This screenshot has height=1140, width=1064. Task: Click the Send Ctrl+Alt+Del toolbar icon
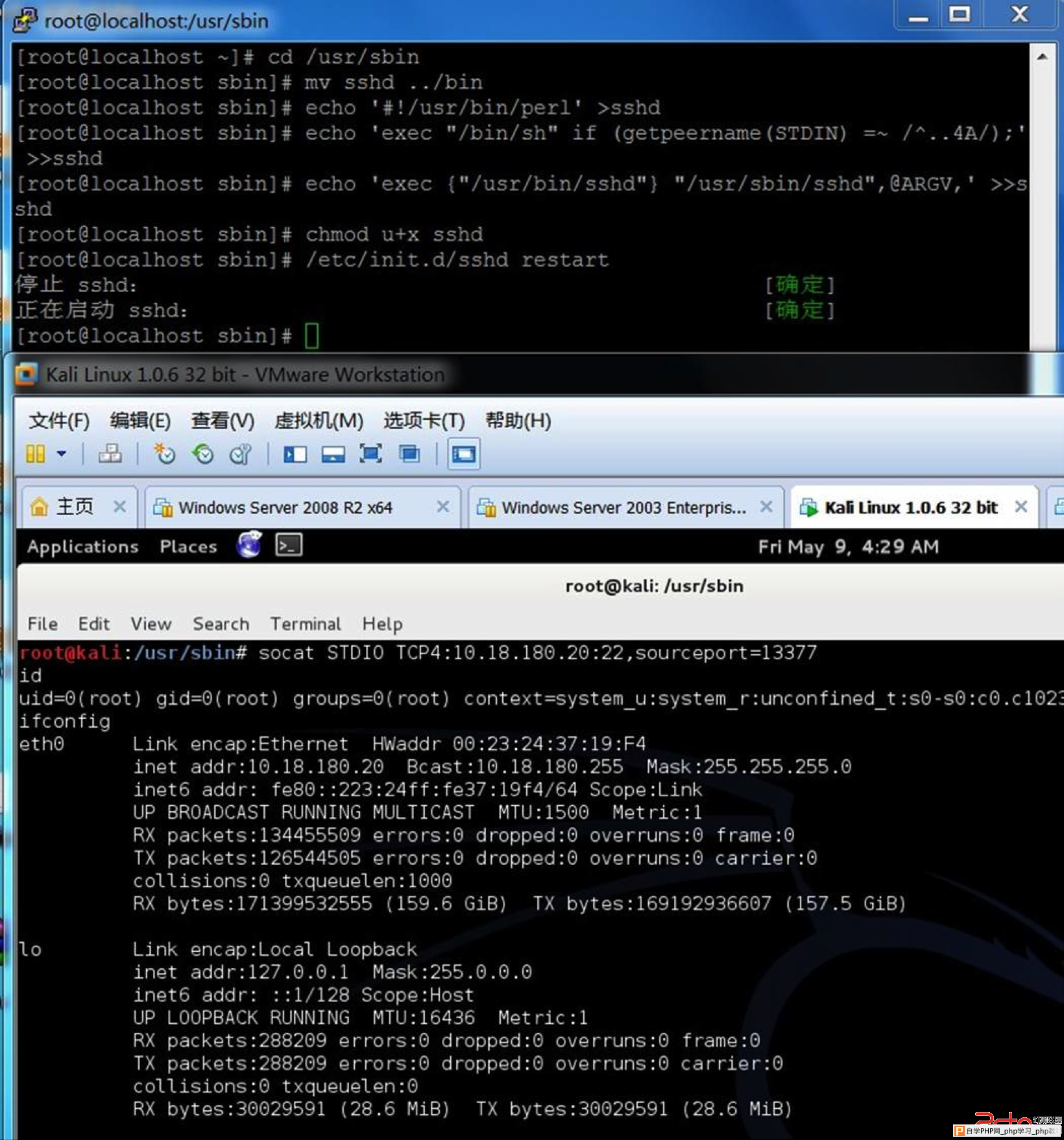(x=110, y=454)
